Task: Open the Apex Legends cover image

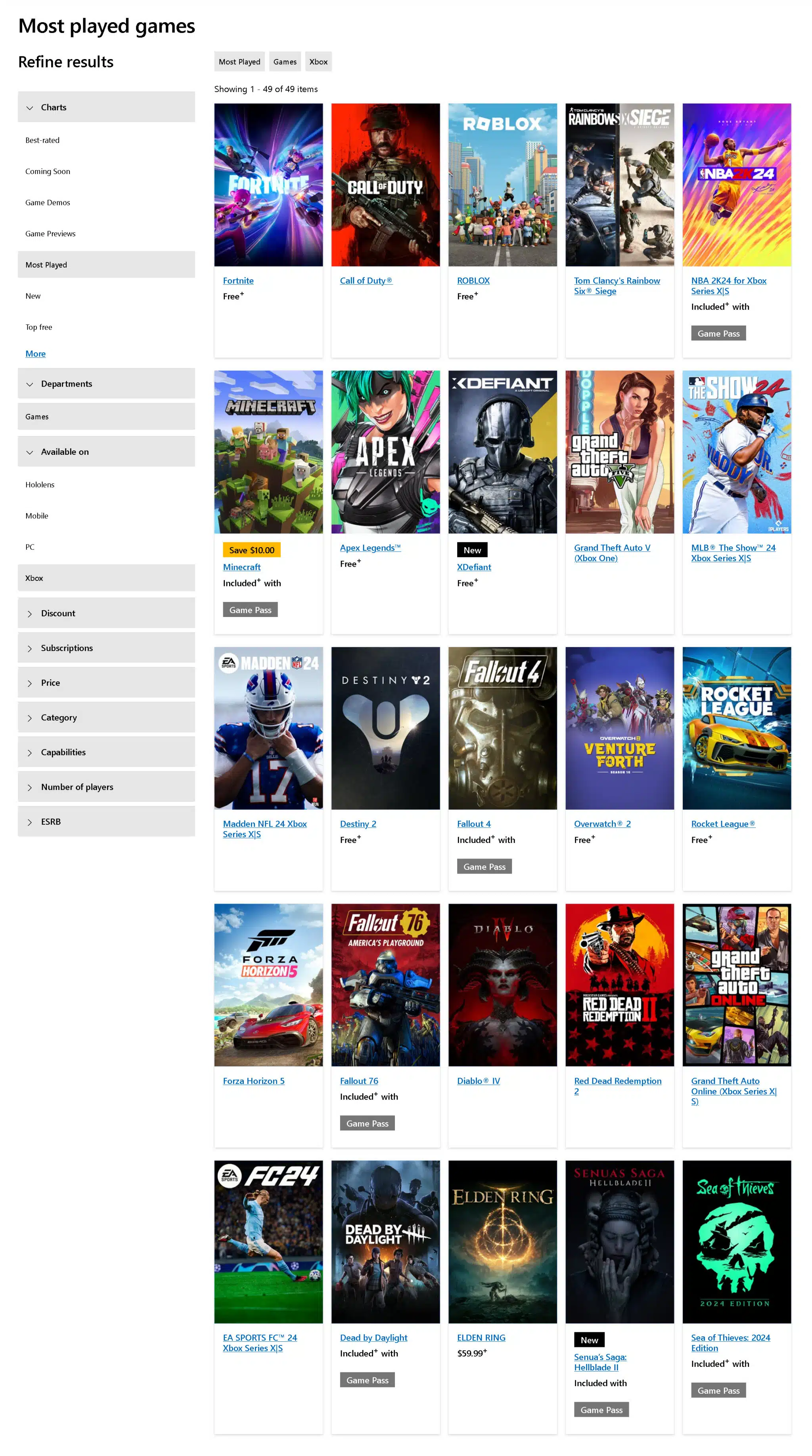Action: tap(385, 452)
